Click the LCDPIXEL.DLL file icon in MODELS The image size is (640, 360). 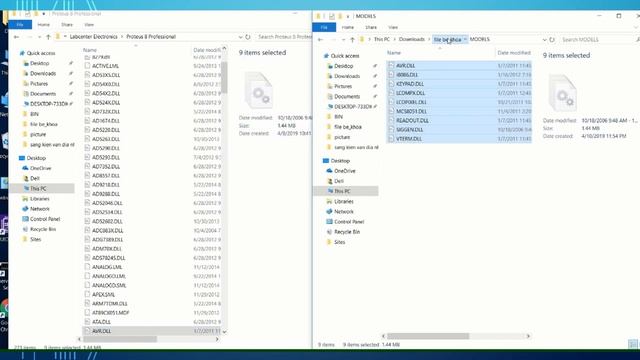click(391, 102)
